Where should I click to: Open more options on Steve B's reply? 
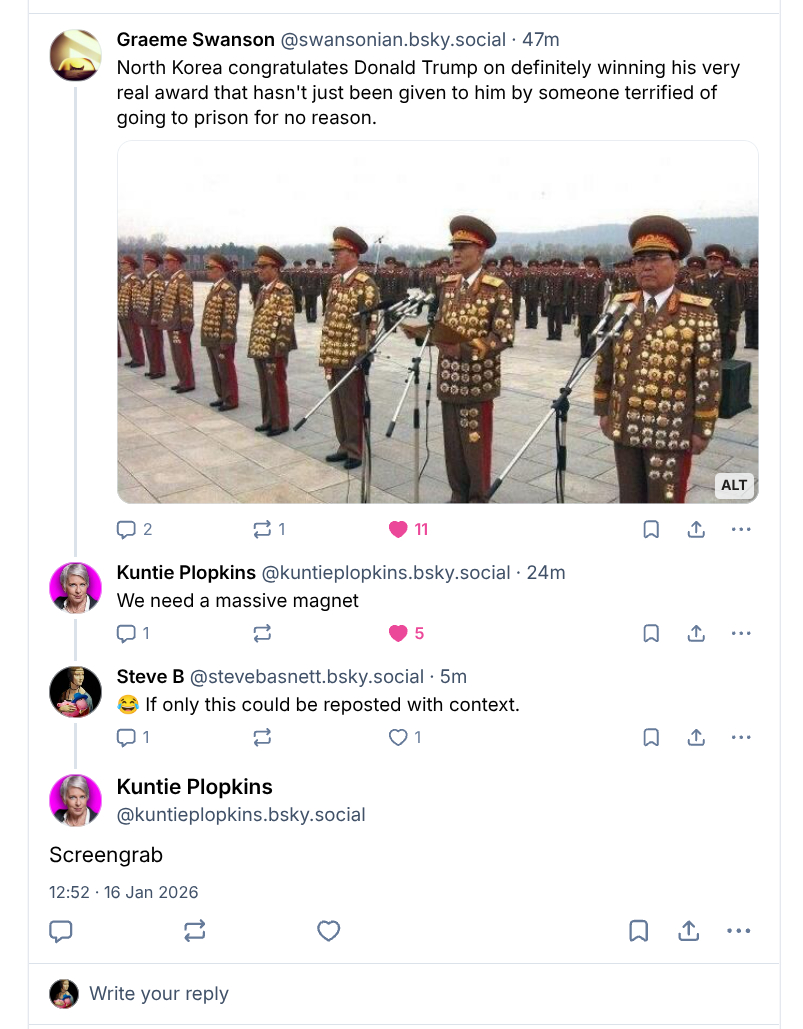tap(741, 737)
